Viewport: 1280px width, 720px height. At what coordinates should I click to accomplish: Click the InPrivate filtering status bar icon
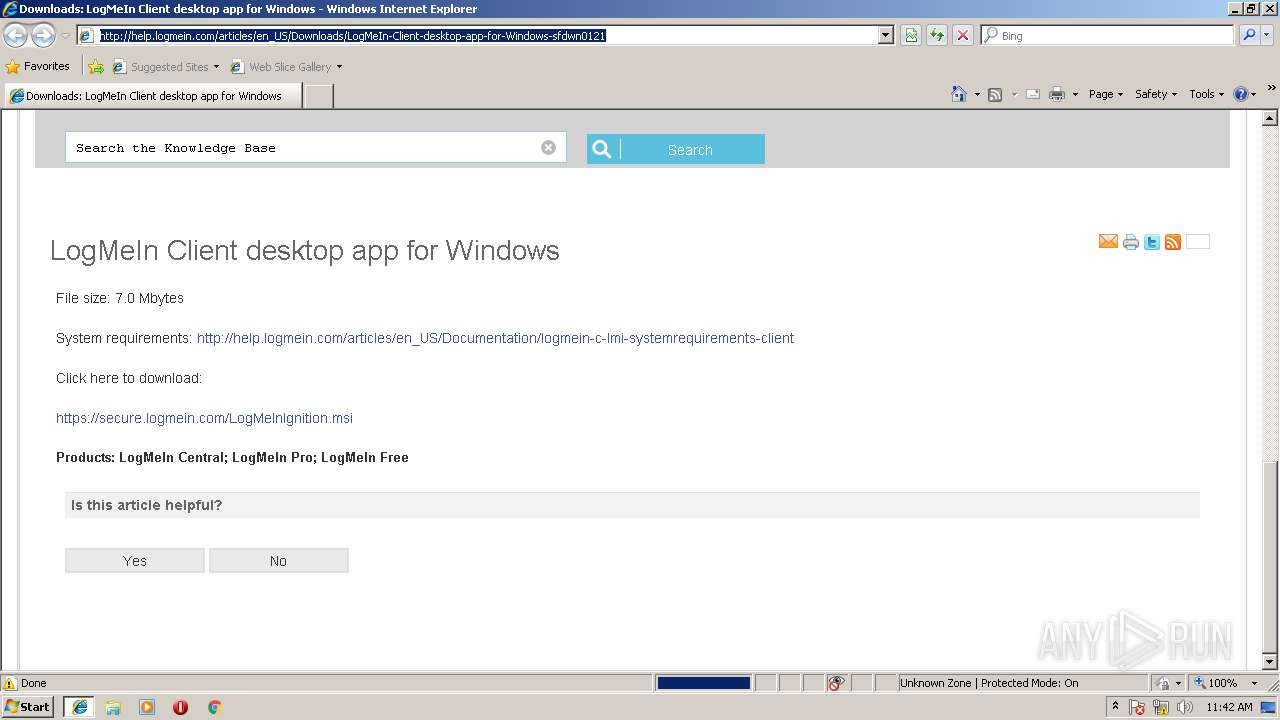(x=836, y=683)
